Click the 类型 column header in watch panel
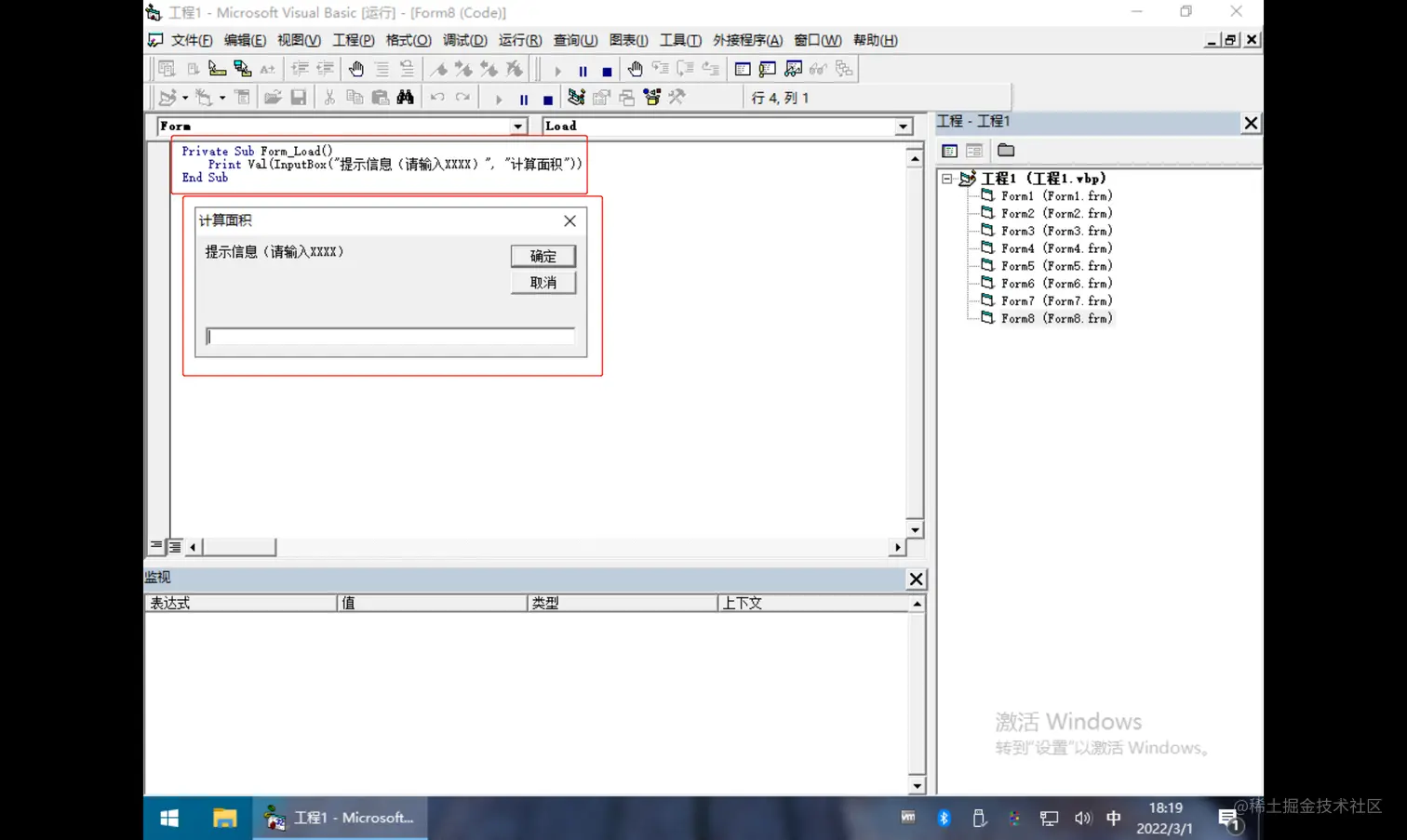Screen dimensions: 1407x840 pos(622,603)
